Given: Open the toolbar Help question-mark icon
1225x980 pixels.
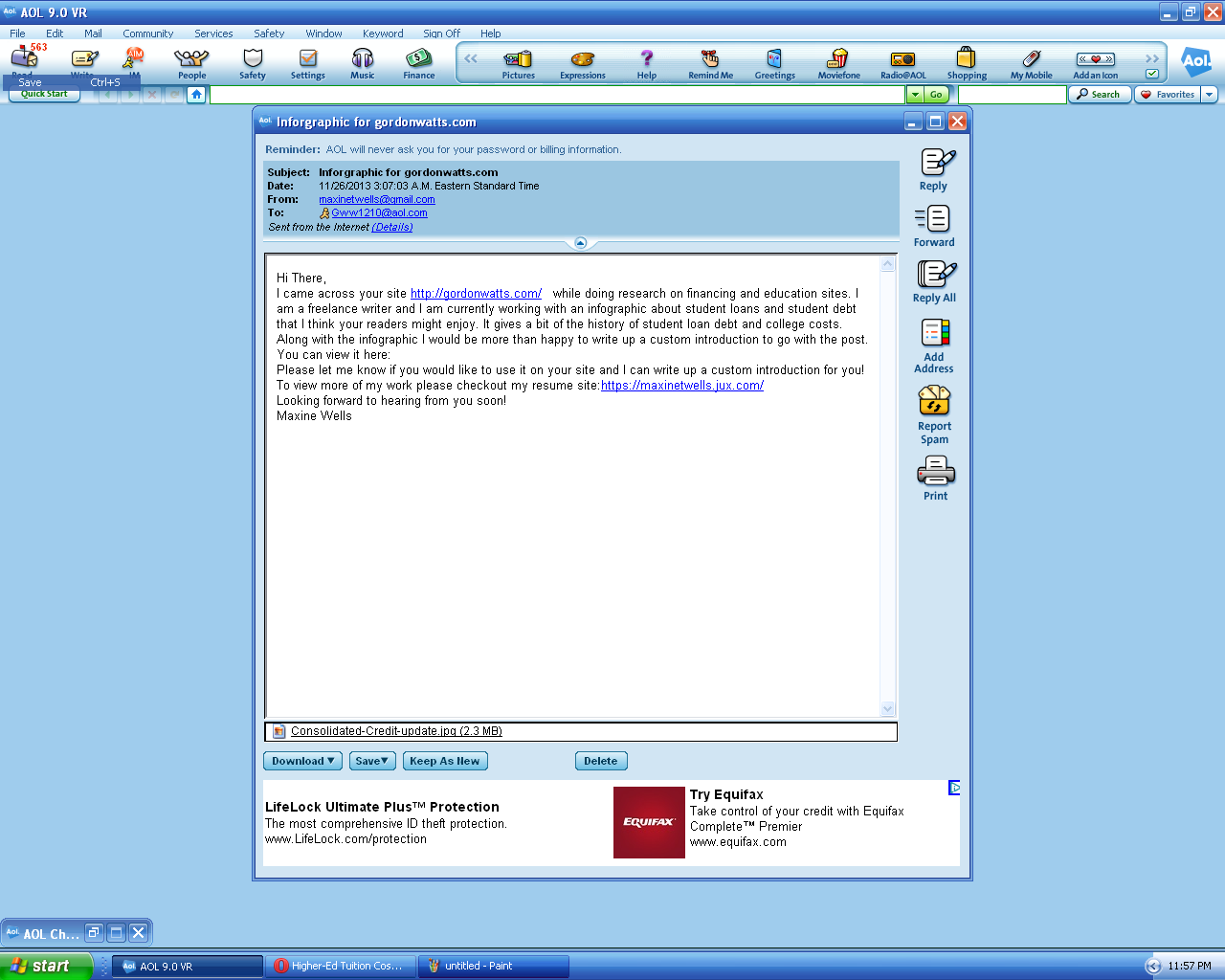Looking at the screenshot, I should click(x=647, y=63).
